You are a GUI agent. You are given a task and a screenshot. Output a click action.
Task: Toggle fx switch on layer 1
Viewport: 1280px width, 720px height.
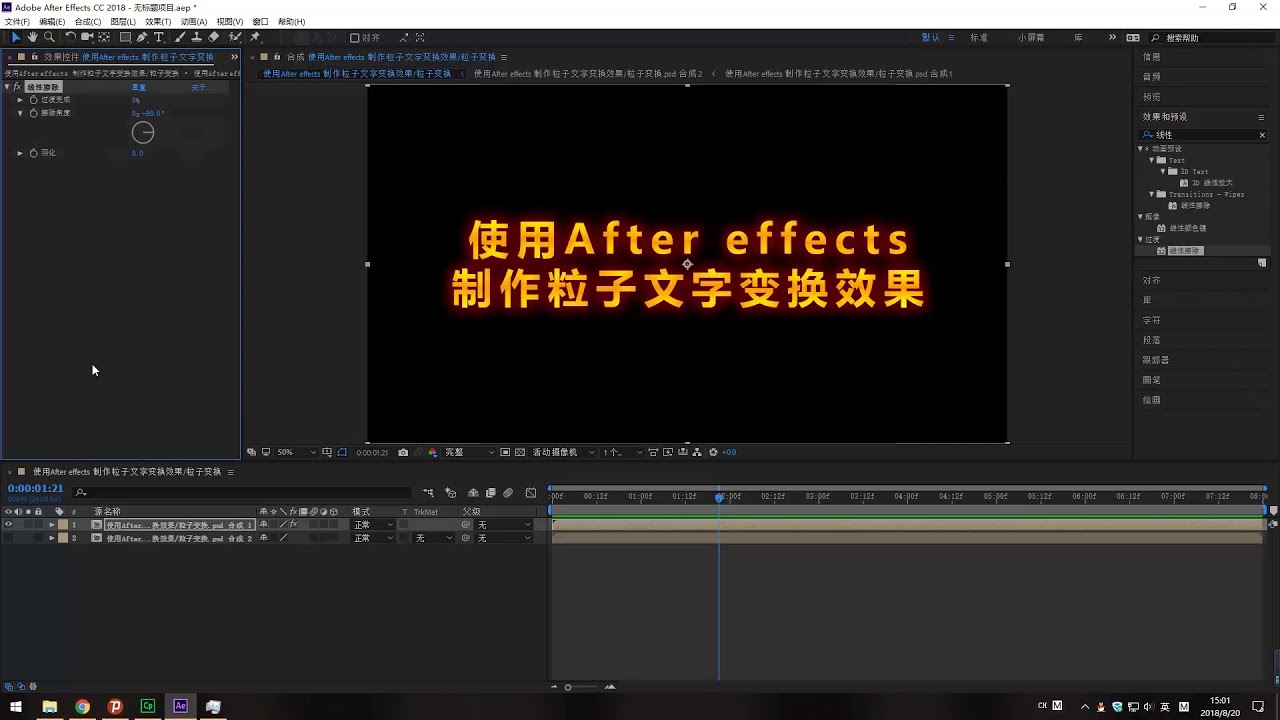coord(293,525)
